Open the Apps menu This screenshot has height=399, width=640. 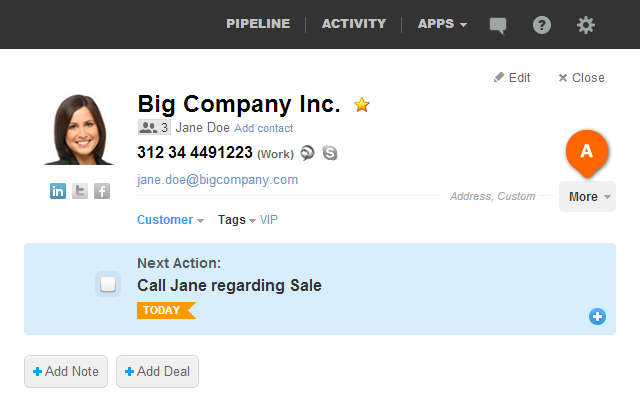(x=442, y=24)
